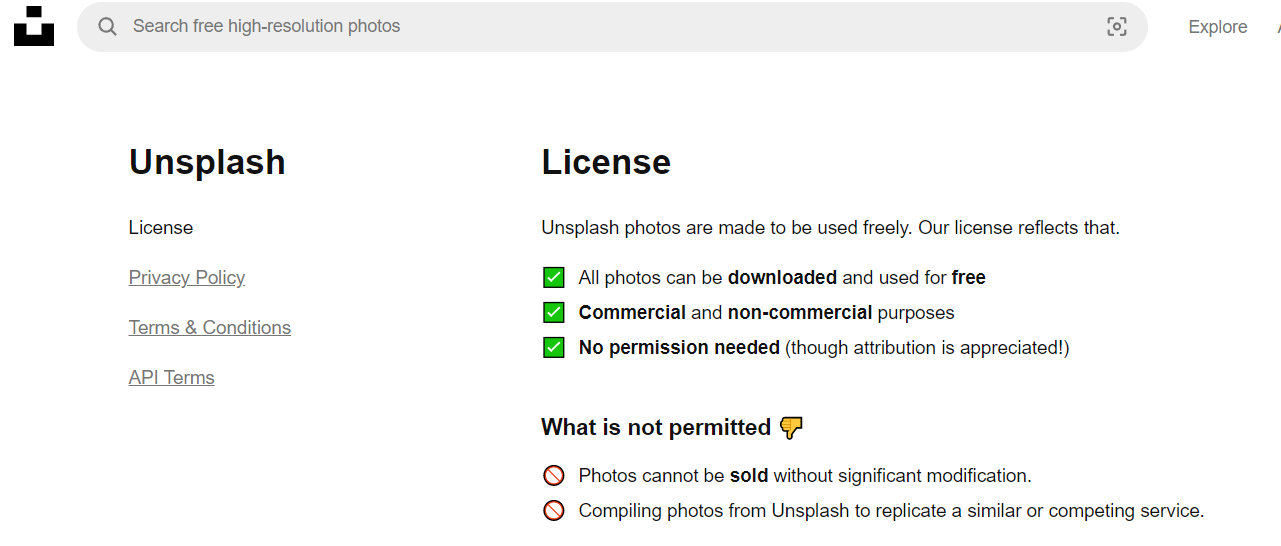Select License in the sidebar
Image resolution: width=1281 pixels, height=546 pixels.
click(x=161, y=228)
